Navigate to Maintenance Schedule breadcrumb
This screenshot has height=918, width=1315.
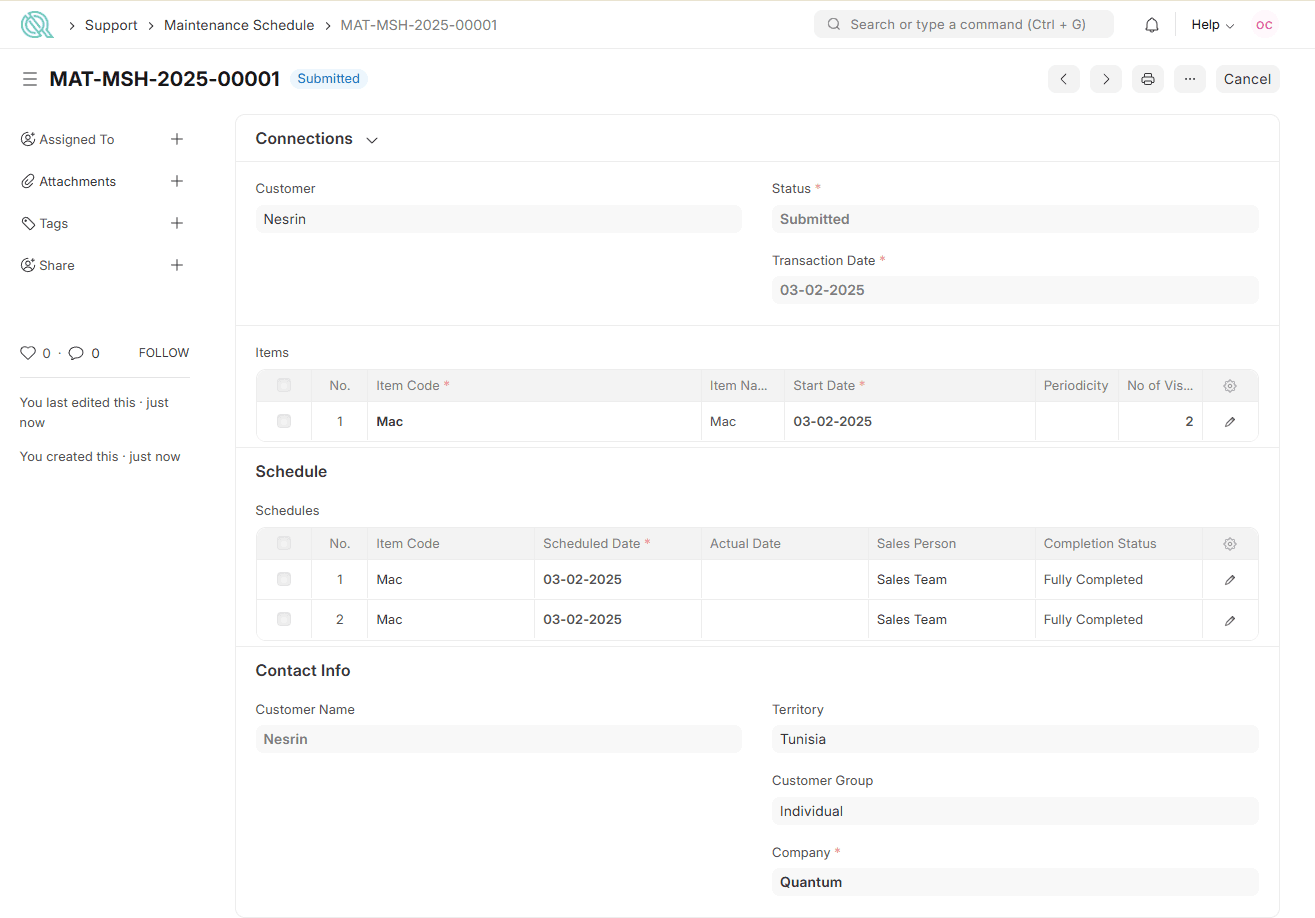tap(239, 25)
